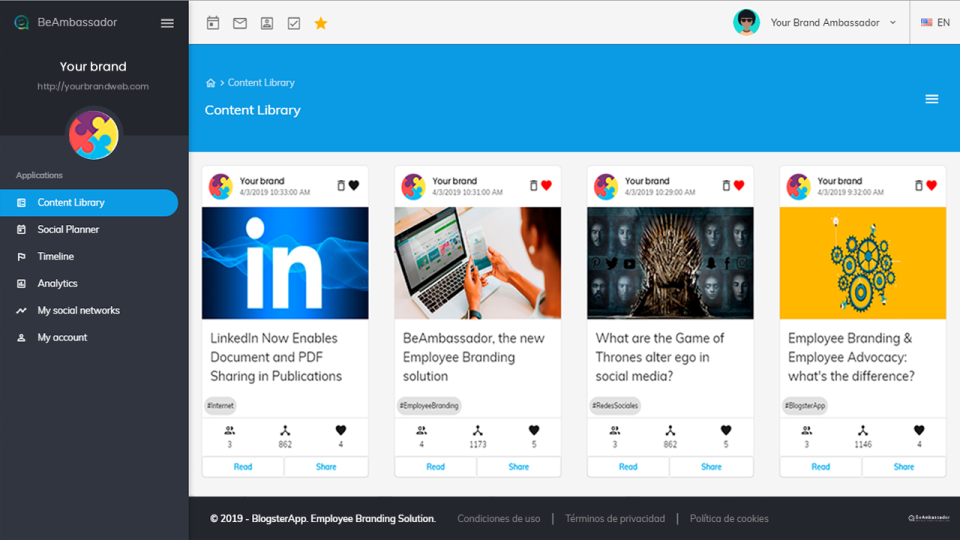Click the LinkedIn Now Enables Document title

point(276,357)
